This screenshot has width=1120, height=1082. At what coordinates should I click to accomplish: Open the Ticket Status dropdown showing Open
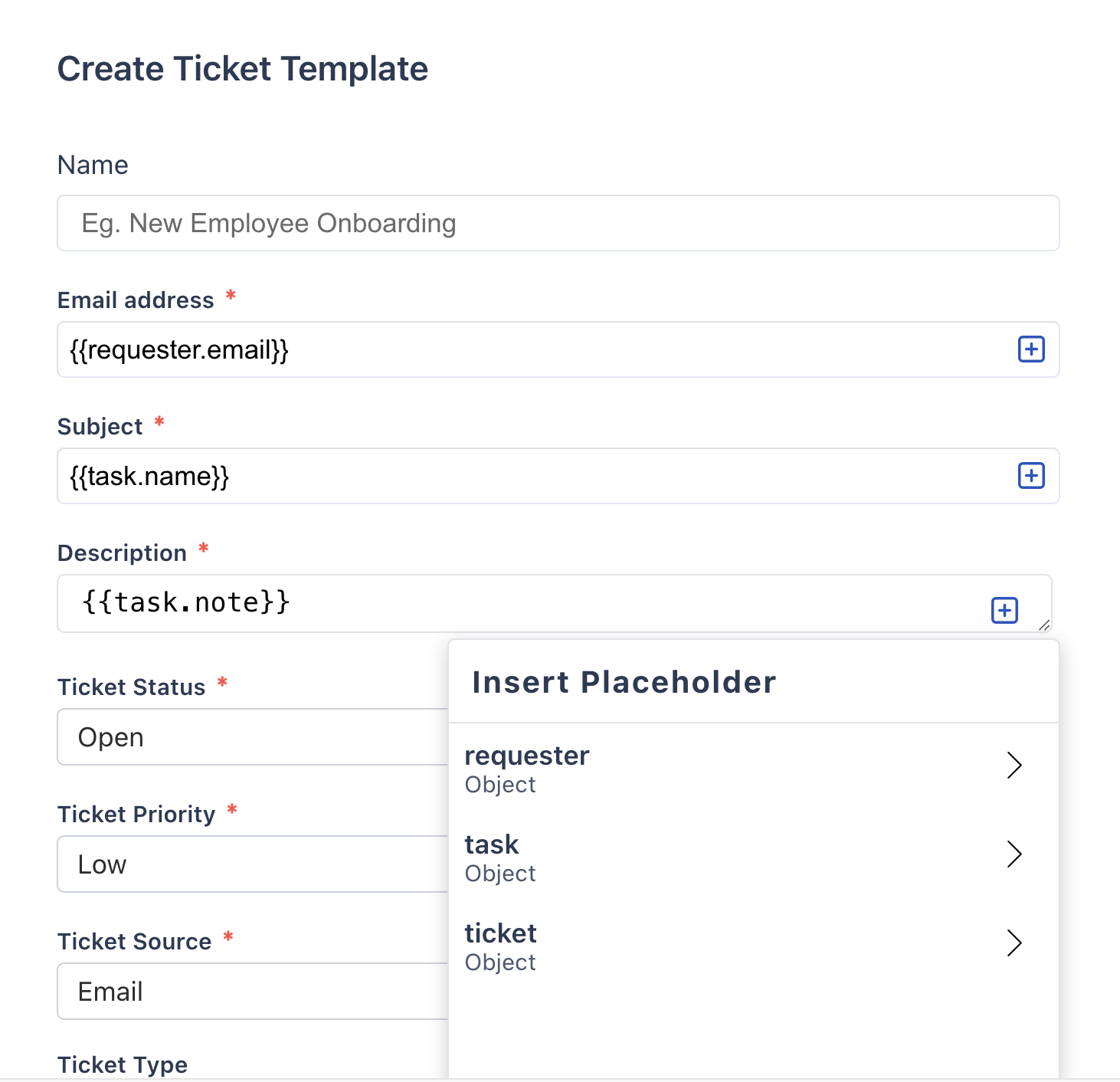coord(253,737)
